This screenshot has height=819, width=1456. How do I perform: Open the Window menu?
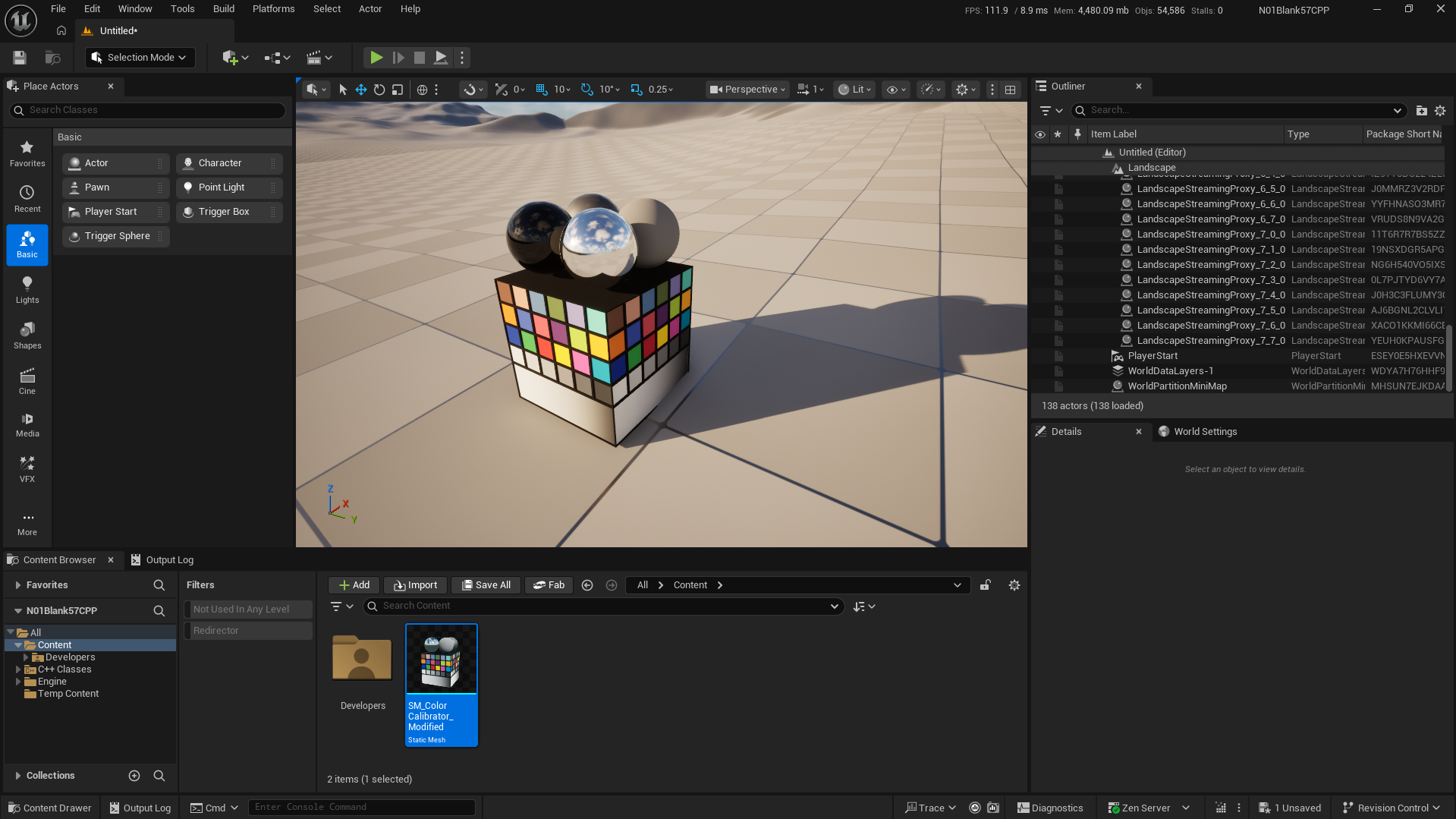pos(135,9)
